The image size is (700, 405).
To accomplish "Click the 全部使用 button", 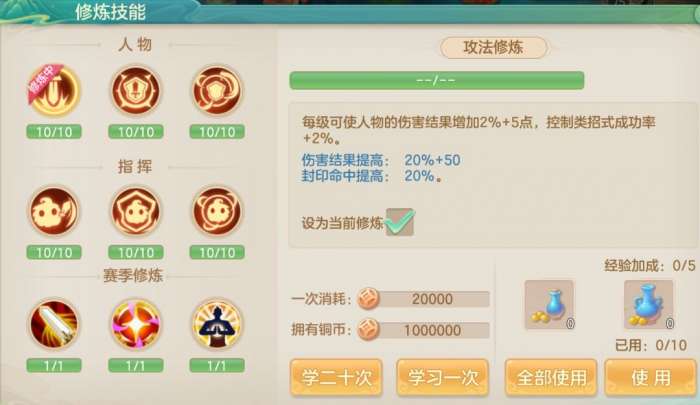I will point(551,378).
